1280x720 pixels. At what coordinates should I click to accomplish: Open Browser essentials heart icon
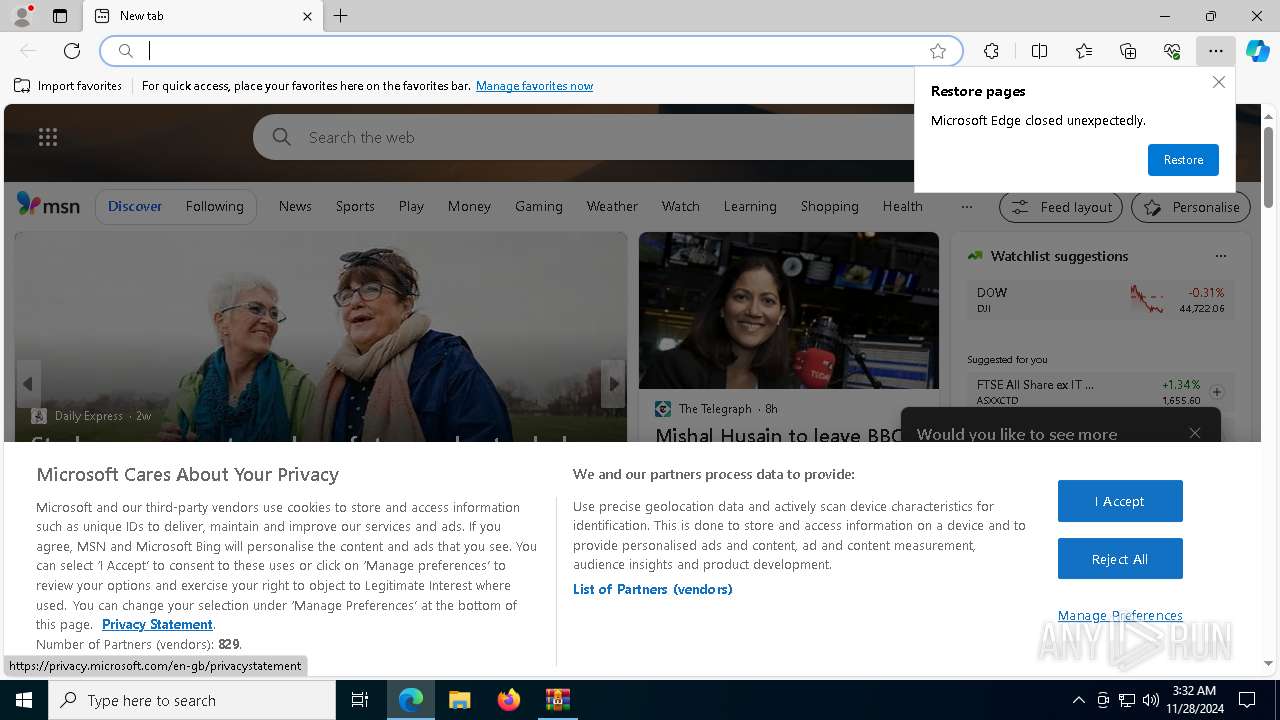click(x=1172, y=51)
